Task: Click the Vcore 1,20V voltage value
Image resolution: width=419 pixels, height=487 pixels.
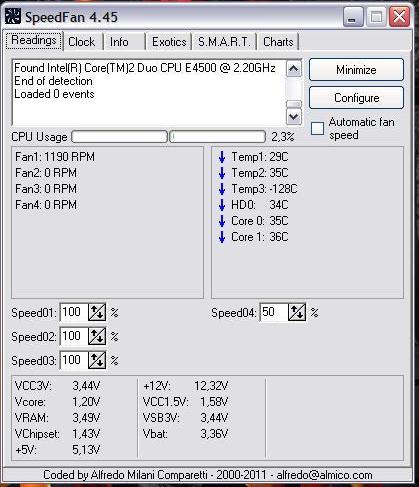Action: point(86,402)
